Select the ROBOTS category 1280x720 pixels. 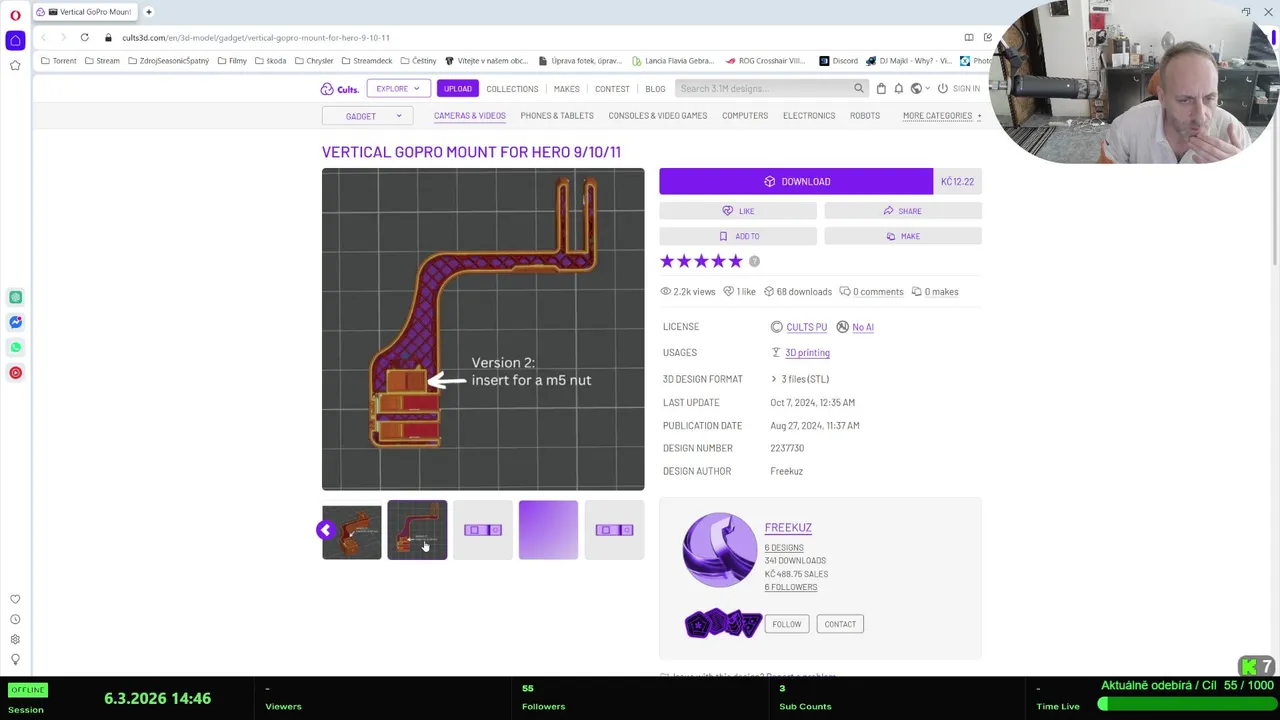point(865,115)
